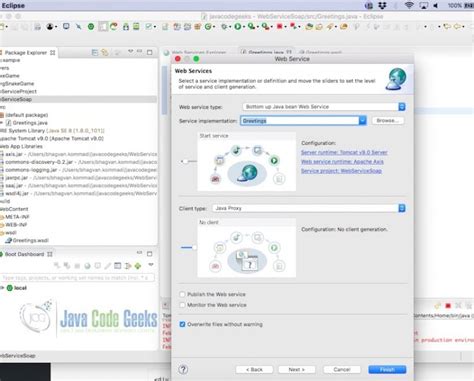The height and width of the screenshot is (381, 474).
Task: Click the Finish button
Action: coord(387,369)
